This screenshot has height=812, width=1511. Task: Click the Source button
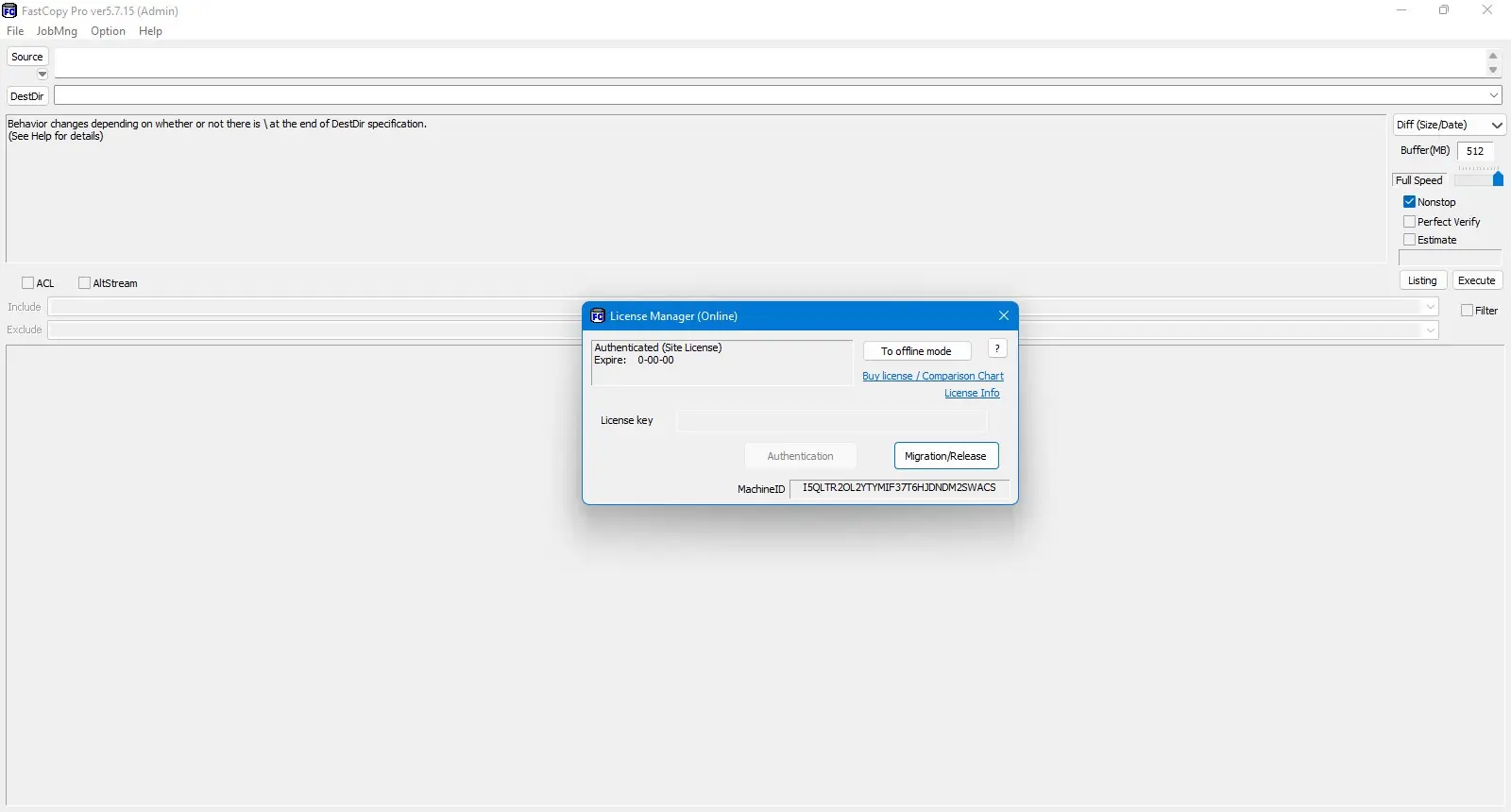pyautogui.click(x=27, y=57)
